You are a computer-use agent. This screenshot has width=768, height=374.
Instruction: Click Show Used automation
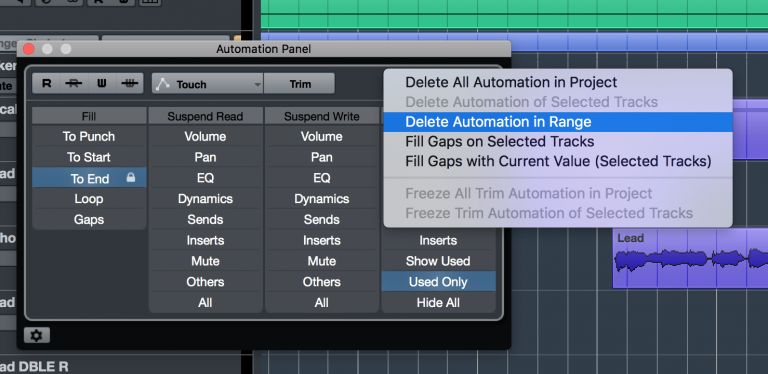point(438,261)
